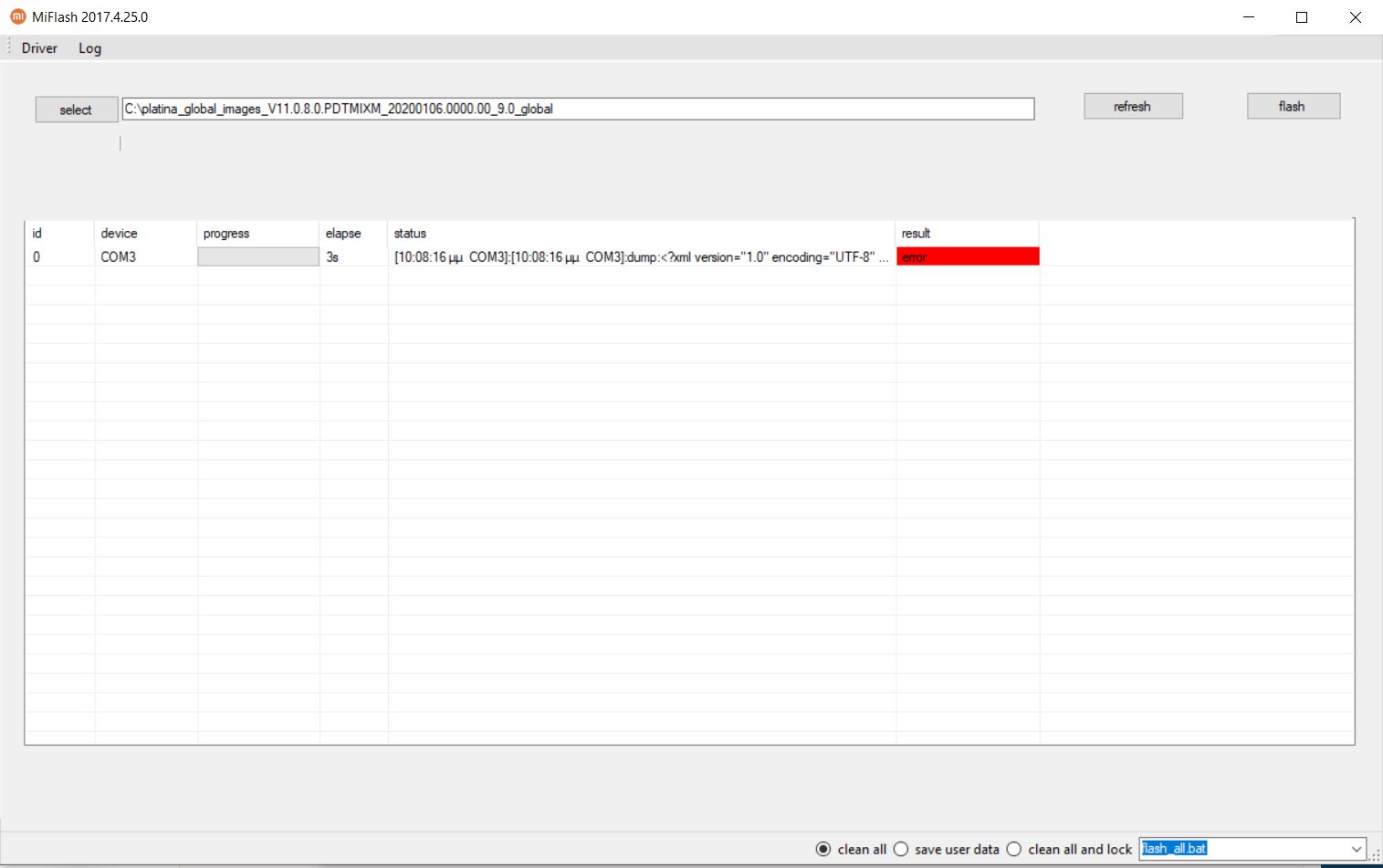Click the 'device' column header
The height and width of the screenshot is (868, 1383).
coord(146,234)
